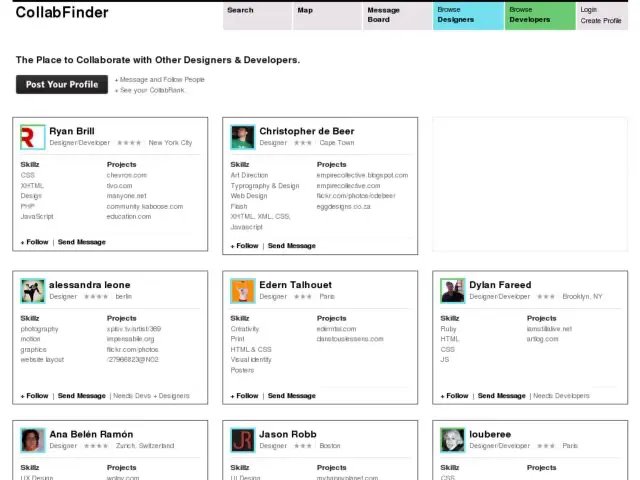This screenshot has width=640, height=480.
Task: Click Ana Belén Ramón's Zurich, Switzerland location
Action: coord(145,446)
